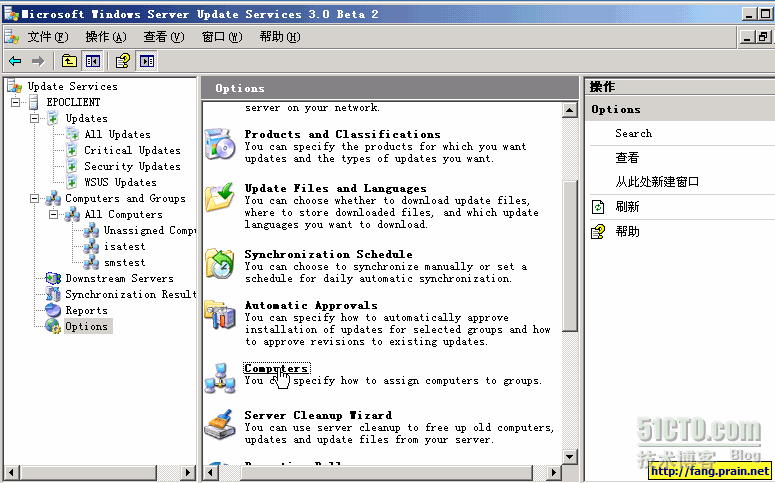Click Search in the actions pane
Viewport: 775px width, 483px height.
click(x=634, y=133)
